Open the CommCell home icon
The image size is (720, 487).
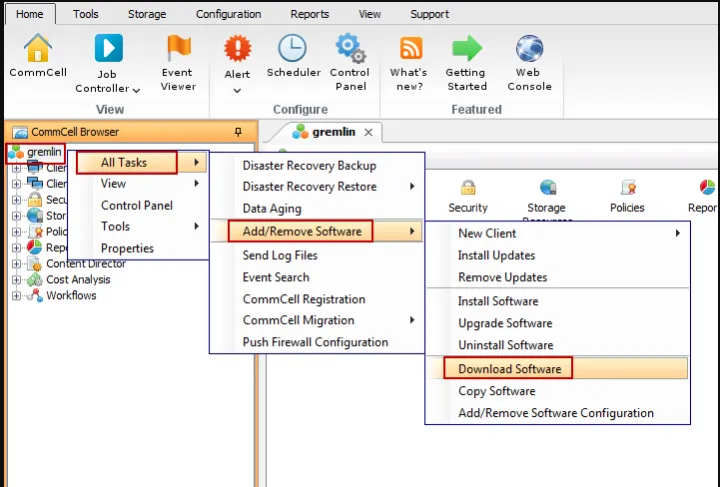tap(38, 48)
